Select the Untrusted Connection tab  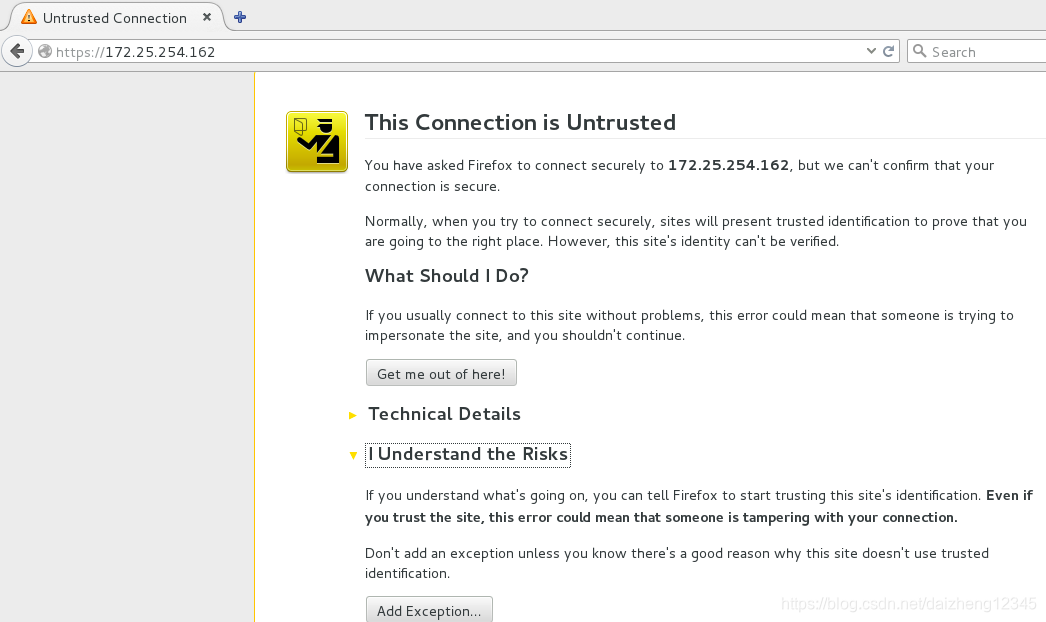point(117,17)
